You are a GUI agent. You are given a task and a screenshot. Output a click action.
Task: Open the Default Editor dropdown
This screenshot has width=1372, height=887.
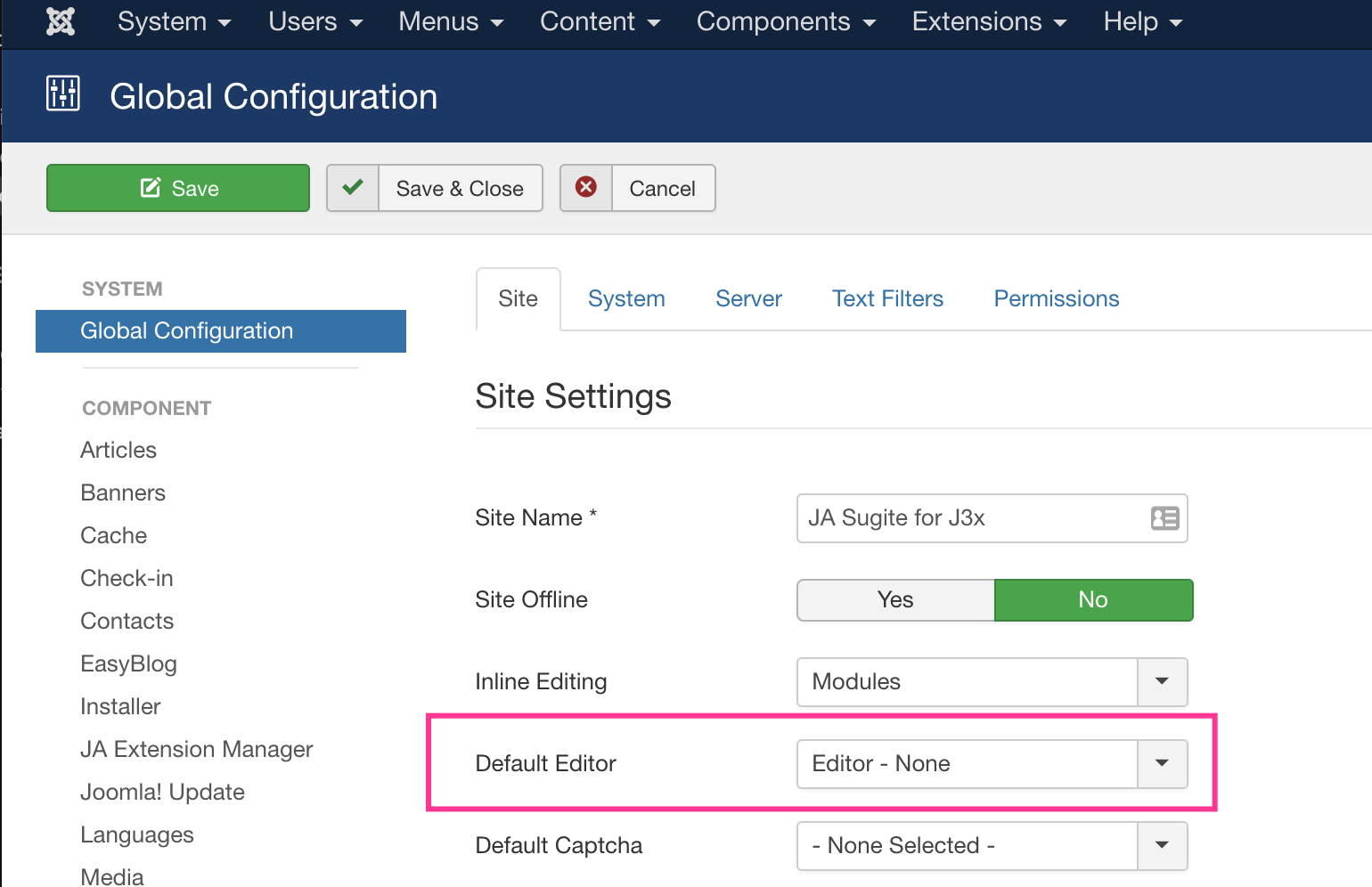click(1162, 764)
